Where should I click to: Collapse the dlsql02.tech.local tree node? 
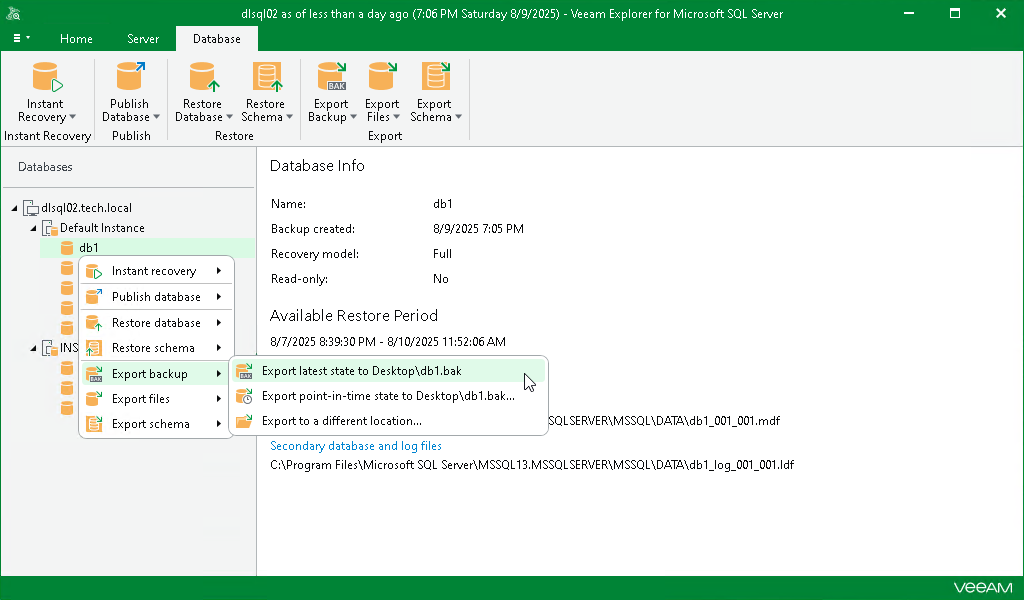(14, 207)
